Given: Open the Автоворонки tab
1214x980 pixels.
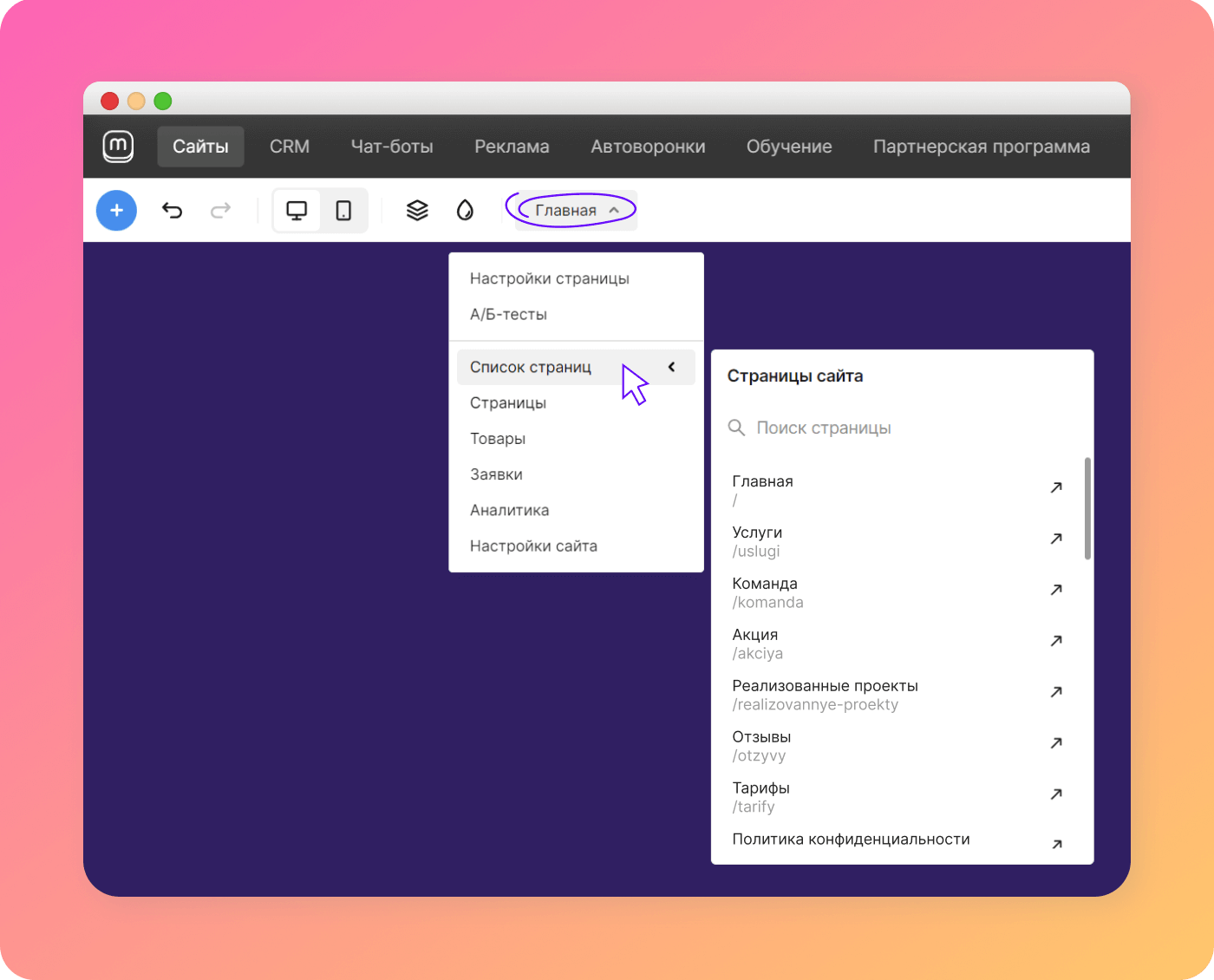Looking at the screenshot, I should click(x=648, y=147).
